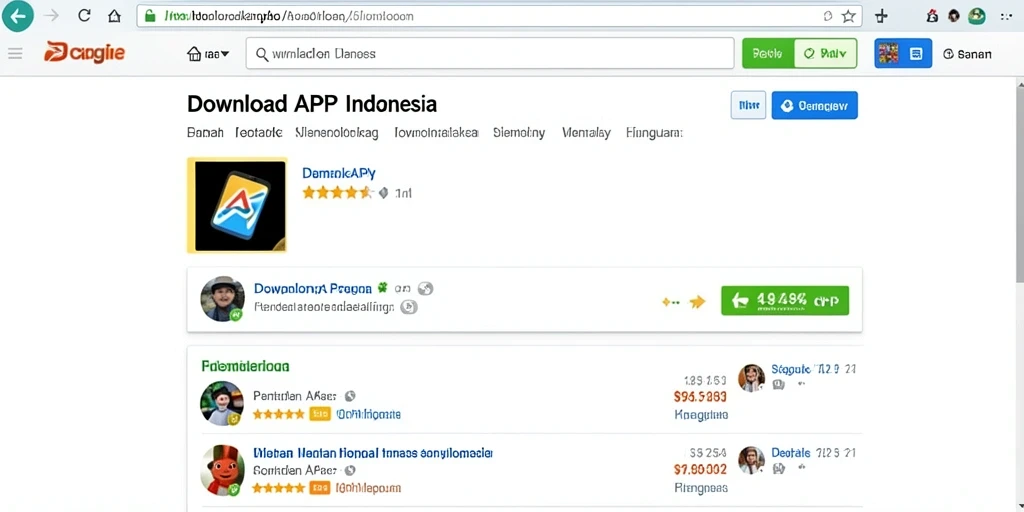The width and height of the screenshot is (1024, 512).
Task: Select the fourth tab under the title
Action: (x=436, y=133)
